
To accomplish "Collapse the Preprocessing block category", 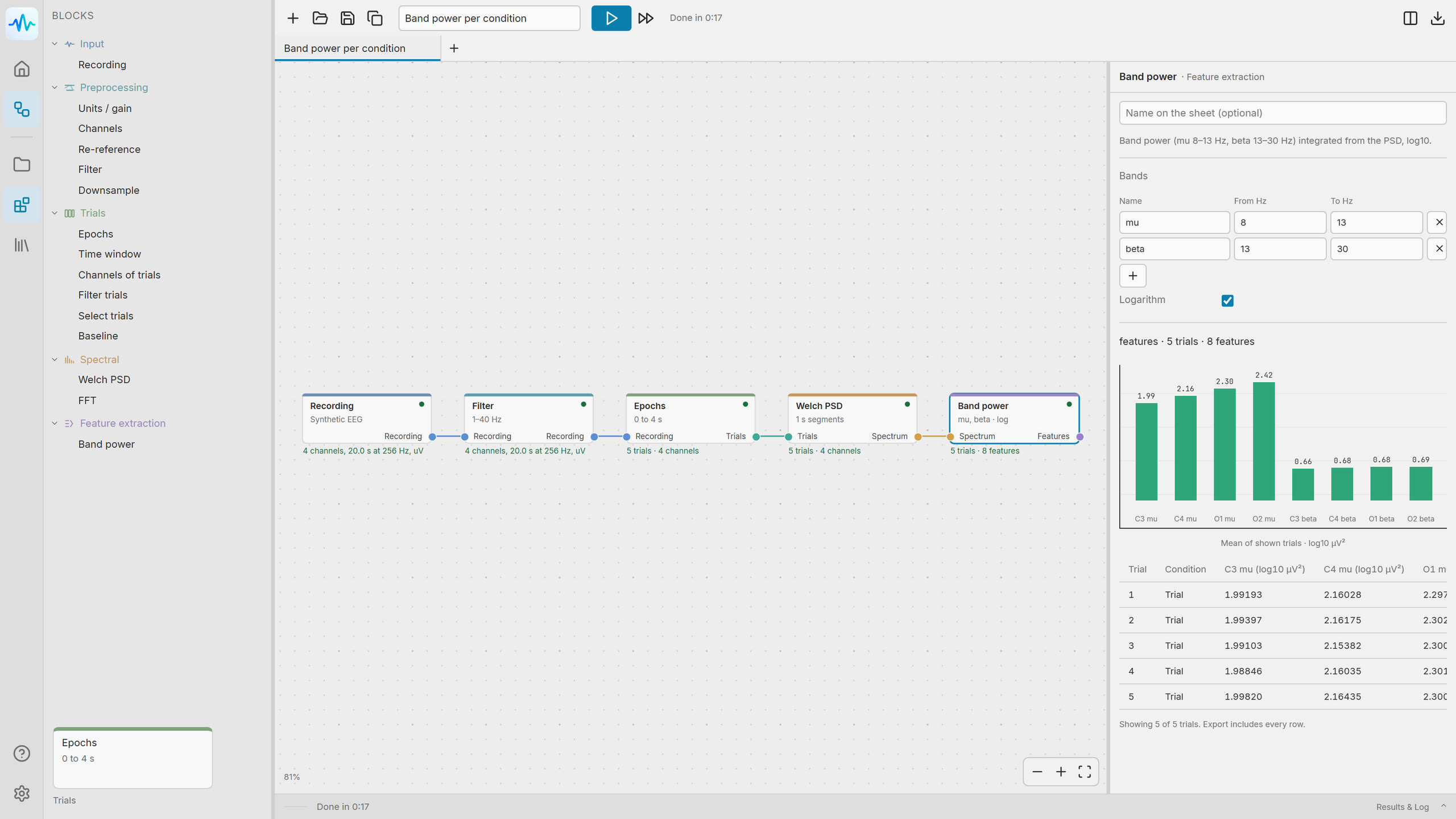I will point(55,88).
